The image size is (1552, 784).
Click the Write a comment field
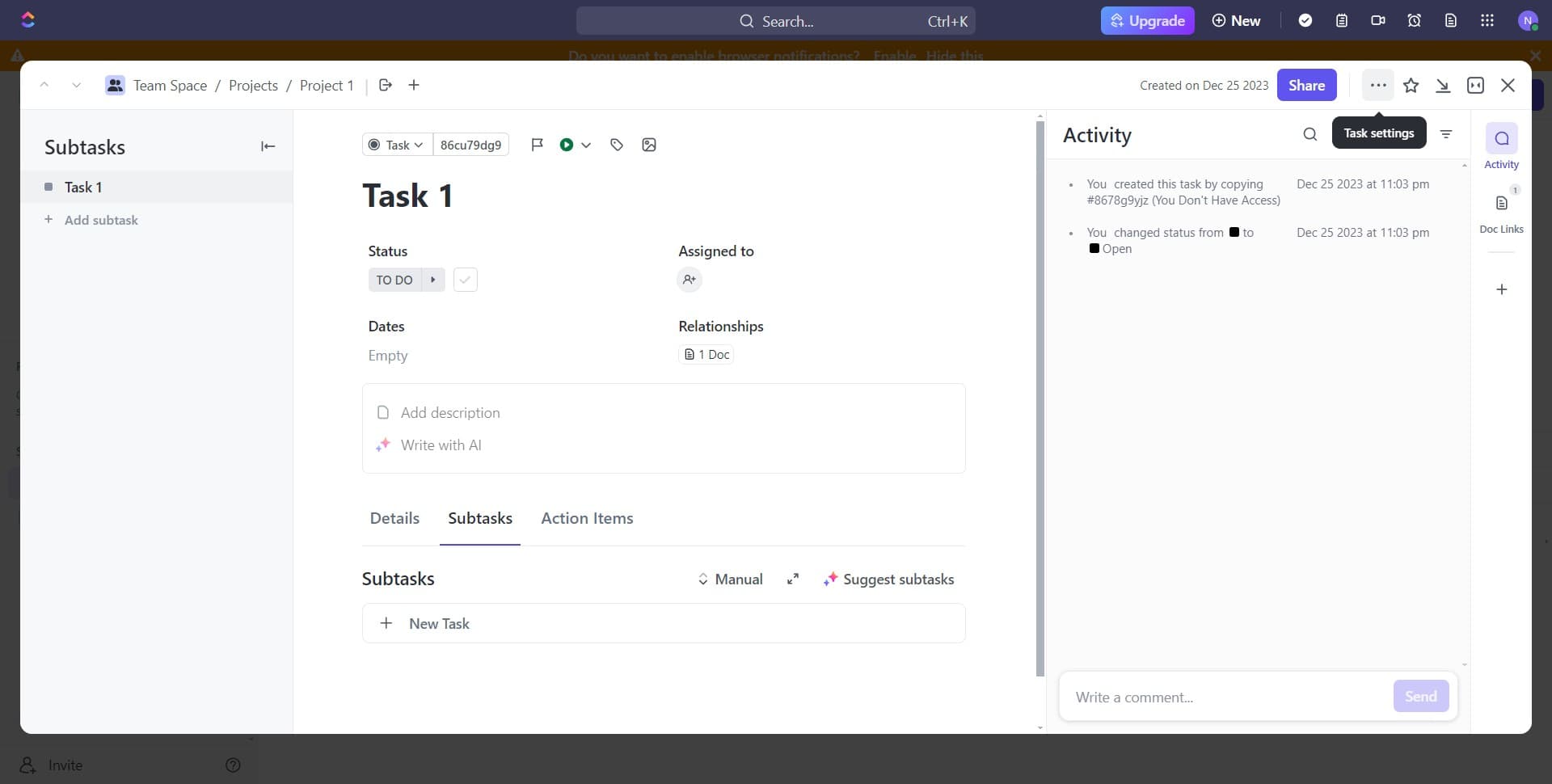tap(1225, 697)
